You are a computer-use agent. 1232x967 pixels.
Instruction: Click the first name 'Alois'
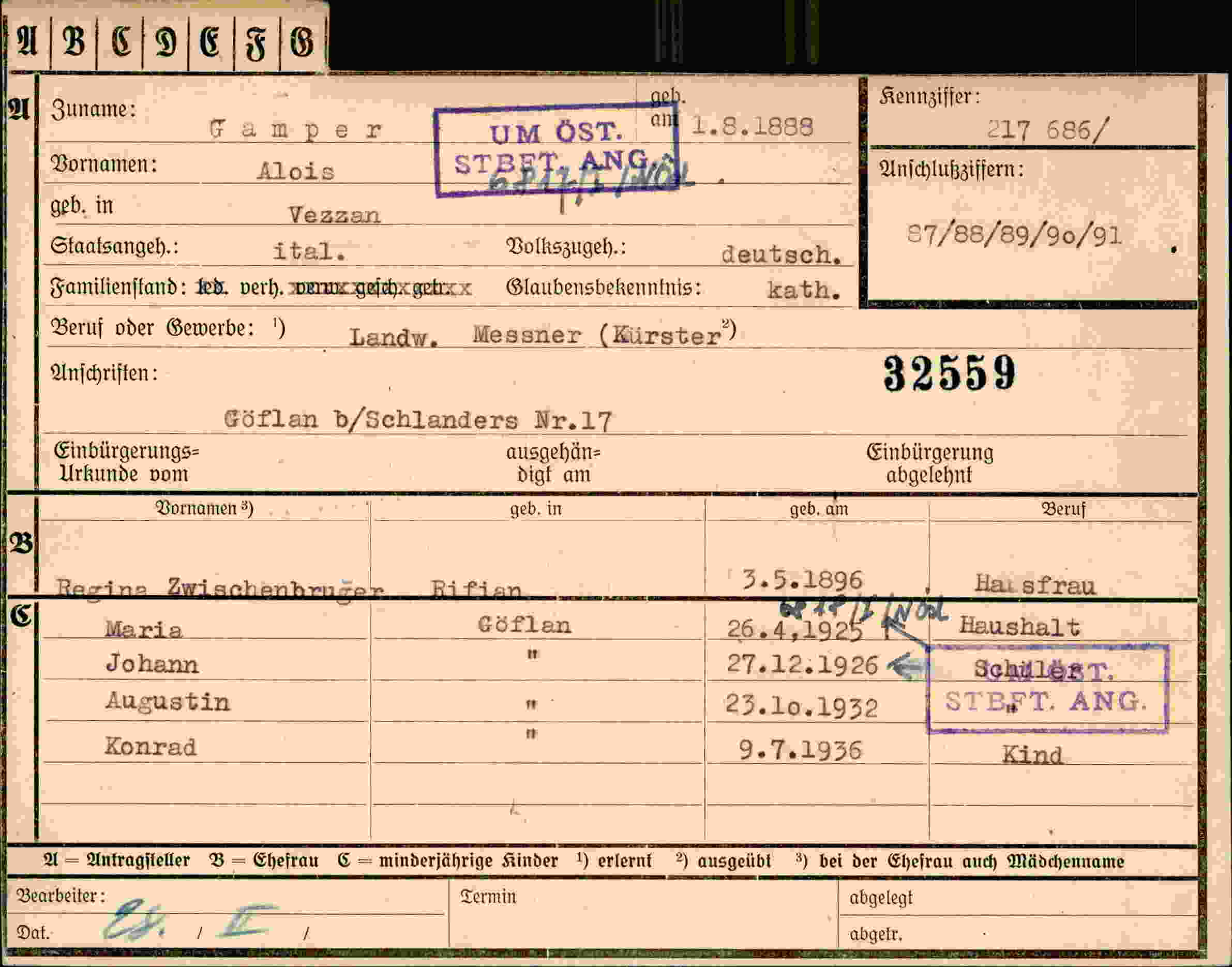tap(296, 171)
